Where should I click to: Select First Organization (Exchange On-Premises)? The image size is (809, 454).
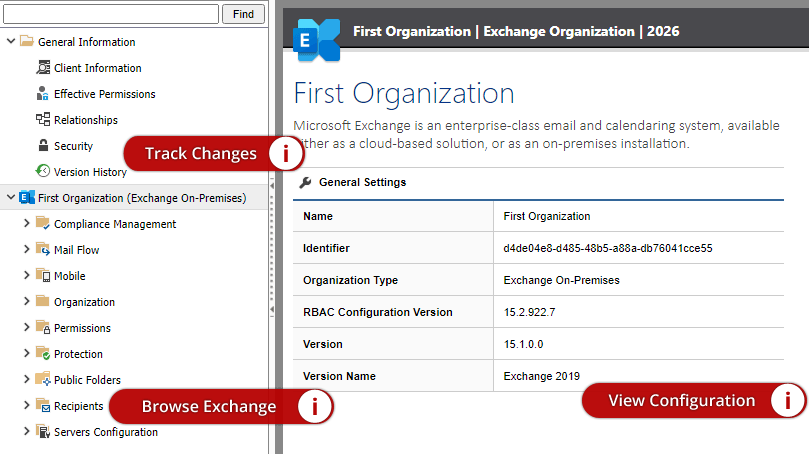pyautogui.click(x=142, y=198)
